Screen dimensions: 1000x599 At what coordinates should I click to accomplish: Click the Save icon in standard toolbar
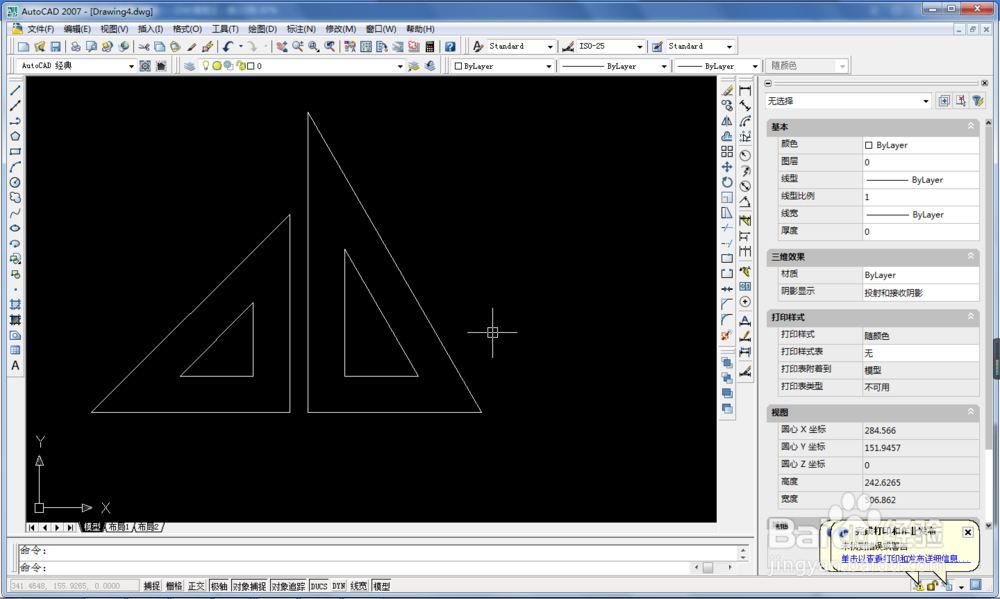click(55, 47)
